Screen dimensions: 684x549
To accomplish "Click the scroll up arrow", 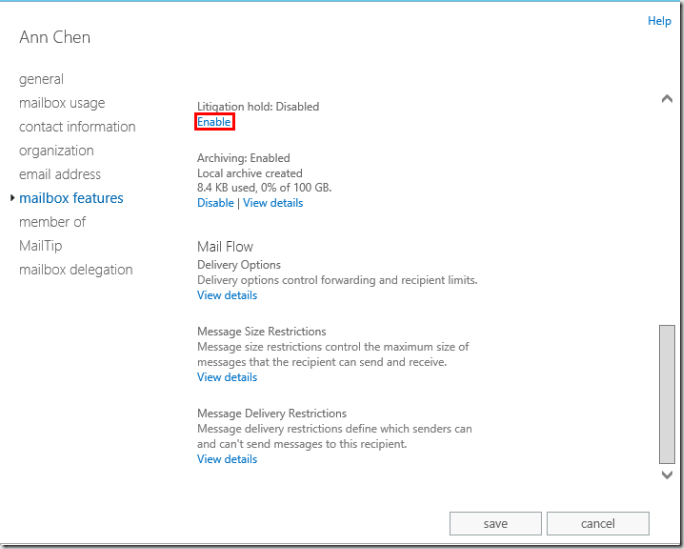I will pyautogui.click(x=667, y=99).
